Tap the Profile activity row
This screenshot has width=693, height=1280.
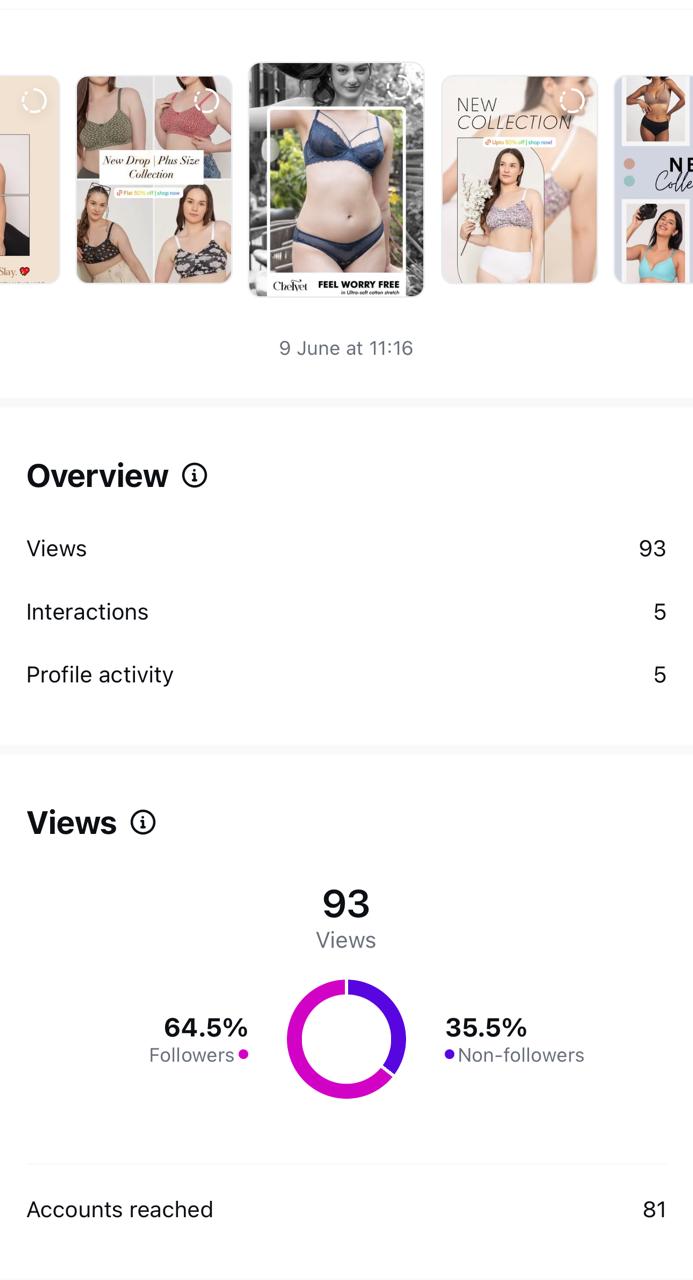pyautogui.click(x=346, y=675)
